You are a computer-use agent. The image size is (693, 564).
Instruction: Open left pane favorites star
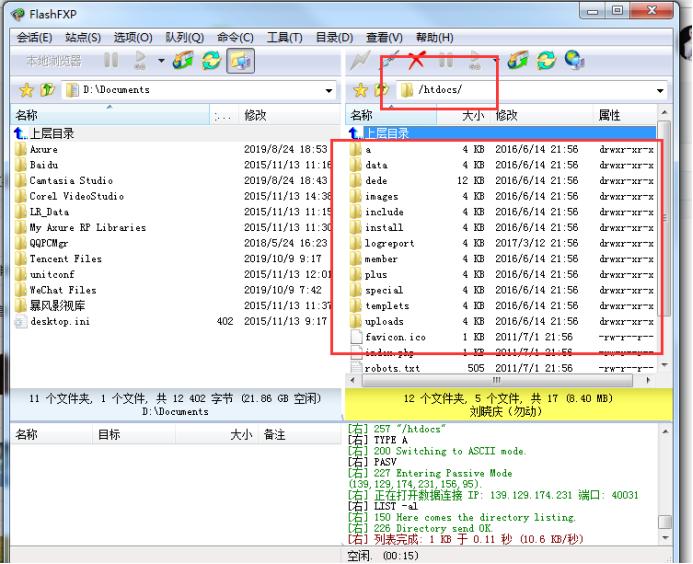tap(27, 90)
